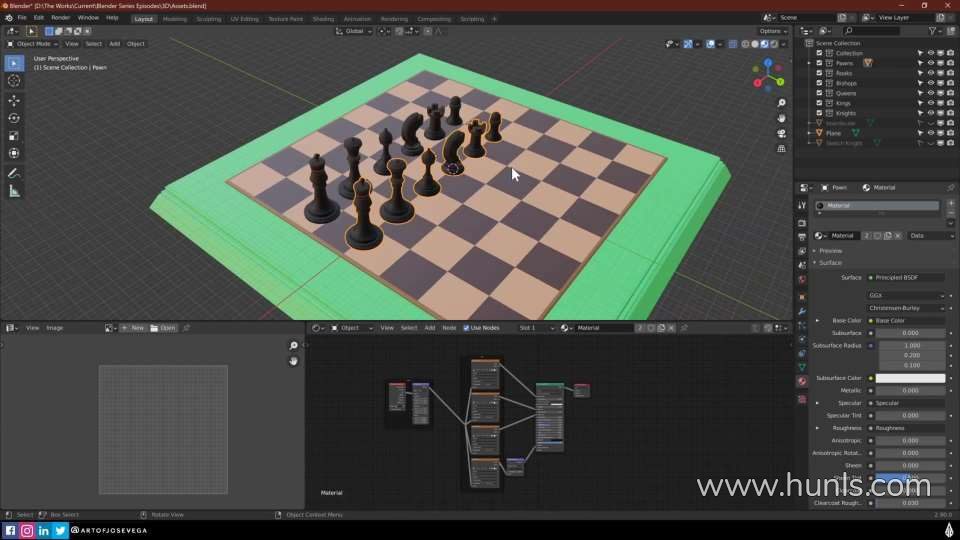960x540 pixels.
Task: Toggle the Use Nodes checkbox
Action: (x=466, y=328)
